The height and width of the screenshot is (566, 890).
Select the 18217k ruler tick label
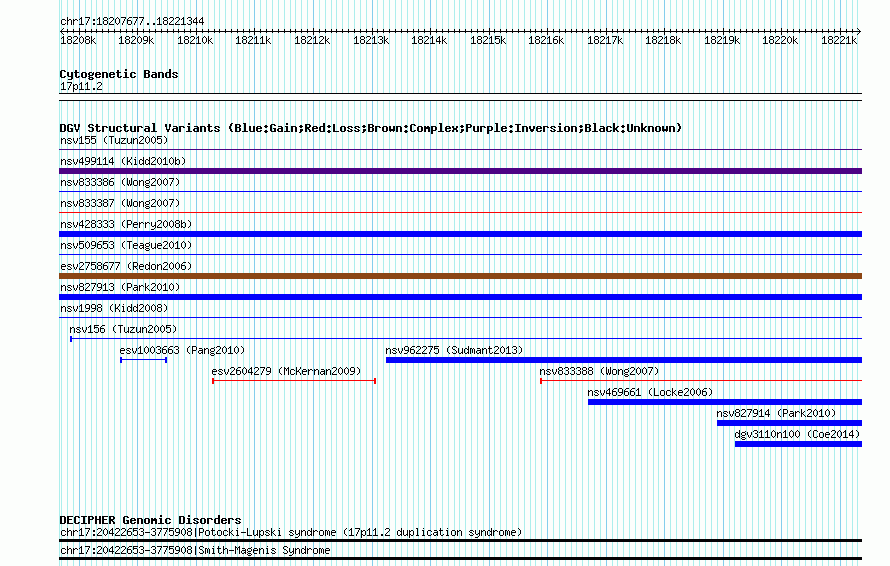605,40
